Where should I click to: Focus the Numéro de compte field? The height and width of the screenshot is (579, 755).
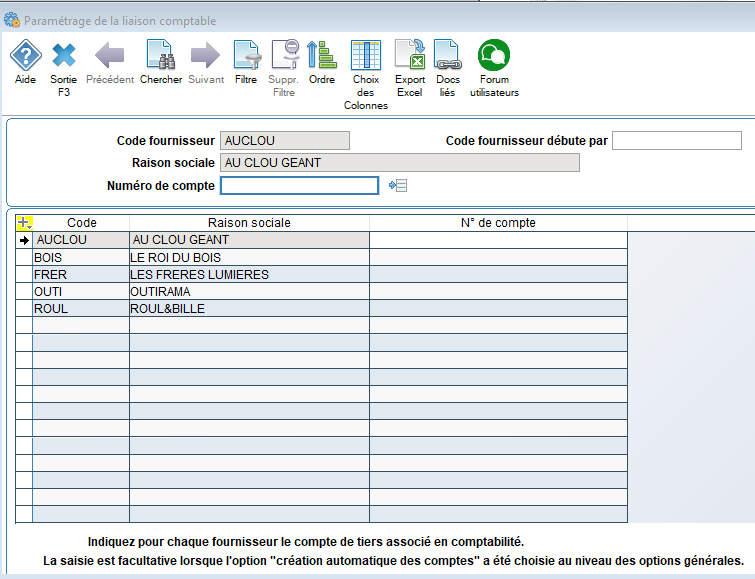299,185
